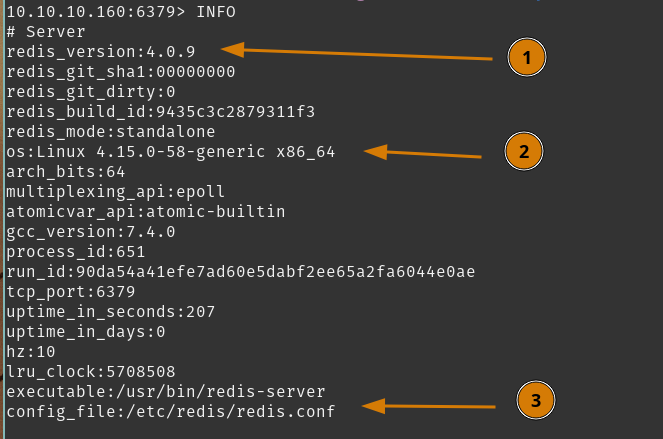Click the orange circle numbered 1
The image size is (663, 439).
(x=526, y=58)
